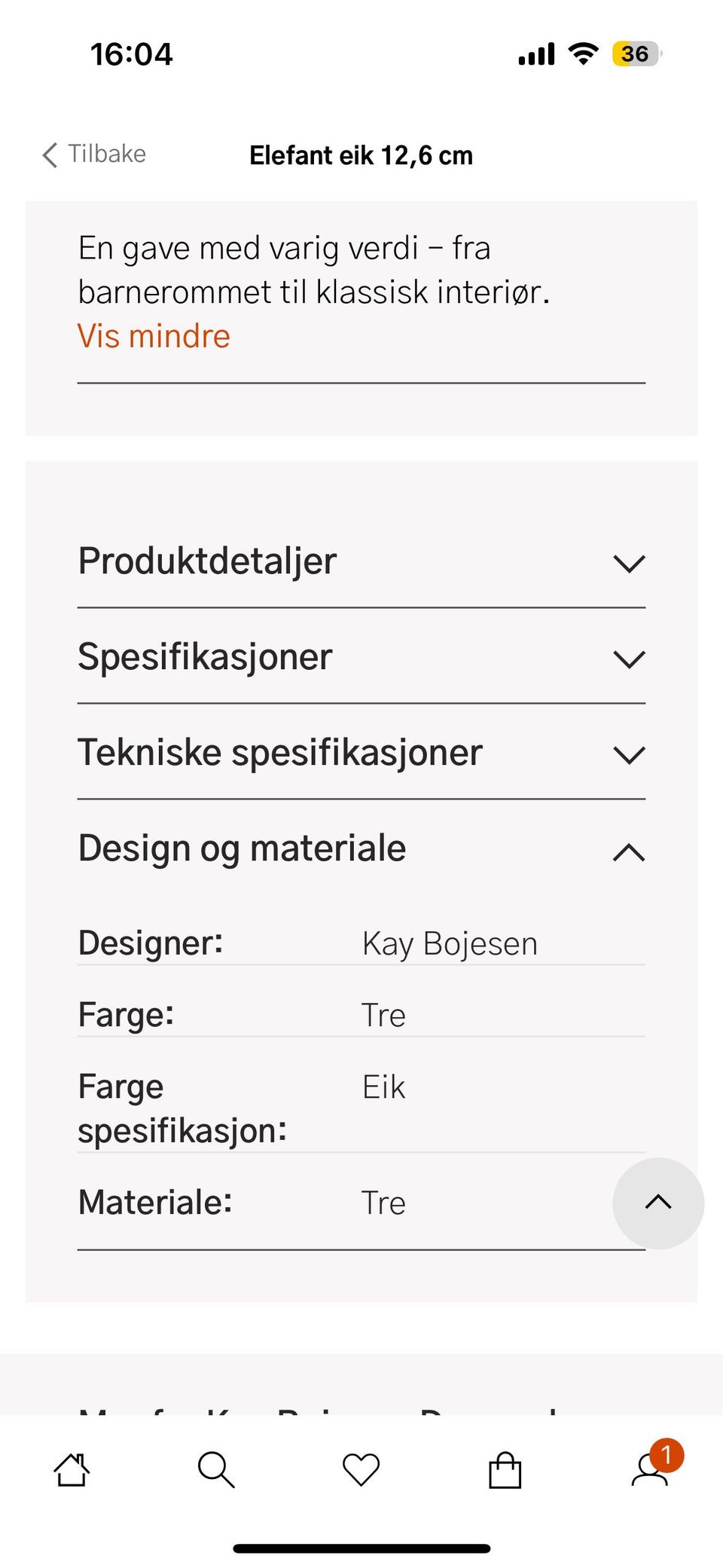
Task: Tap the Eik color specification value
Action: (x=384, y=1087)
